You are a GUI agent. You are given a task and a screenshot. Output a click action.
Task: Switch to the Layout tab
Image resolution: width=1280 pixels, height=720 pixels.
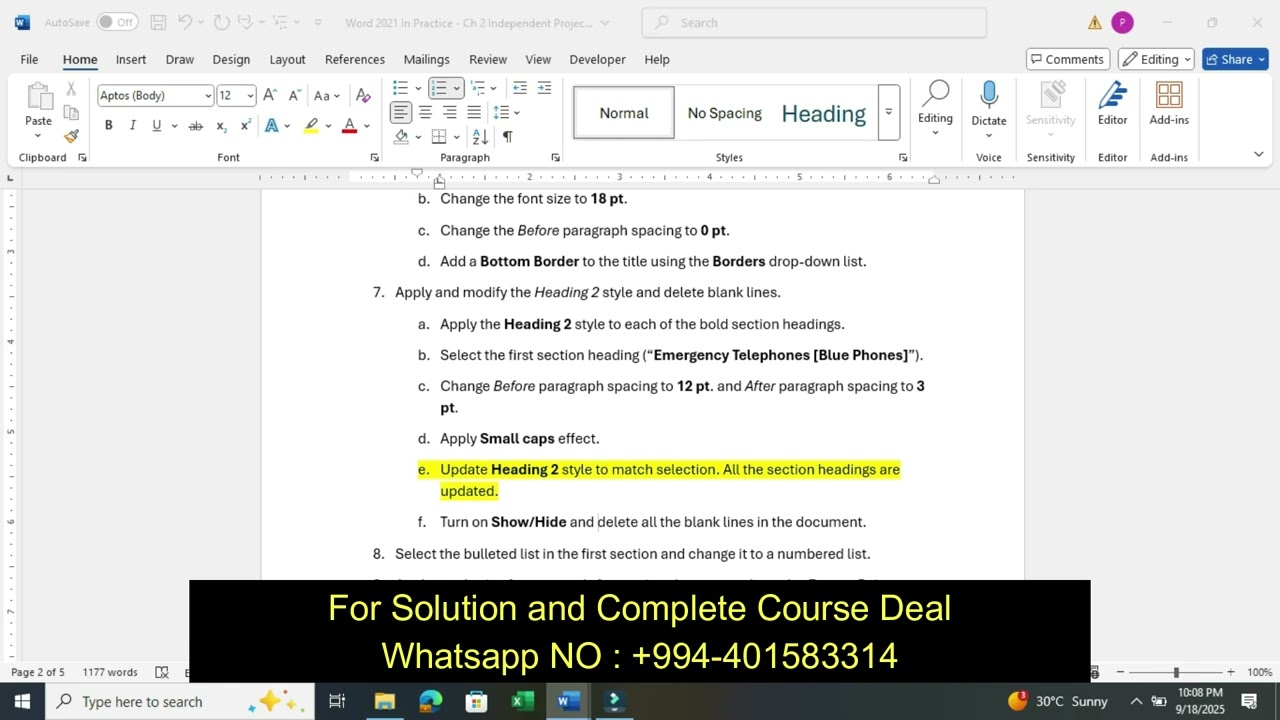pos(287,59)
